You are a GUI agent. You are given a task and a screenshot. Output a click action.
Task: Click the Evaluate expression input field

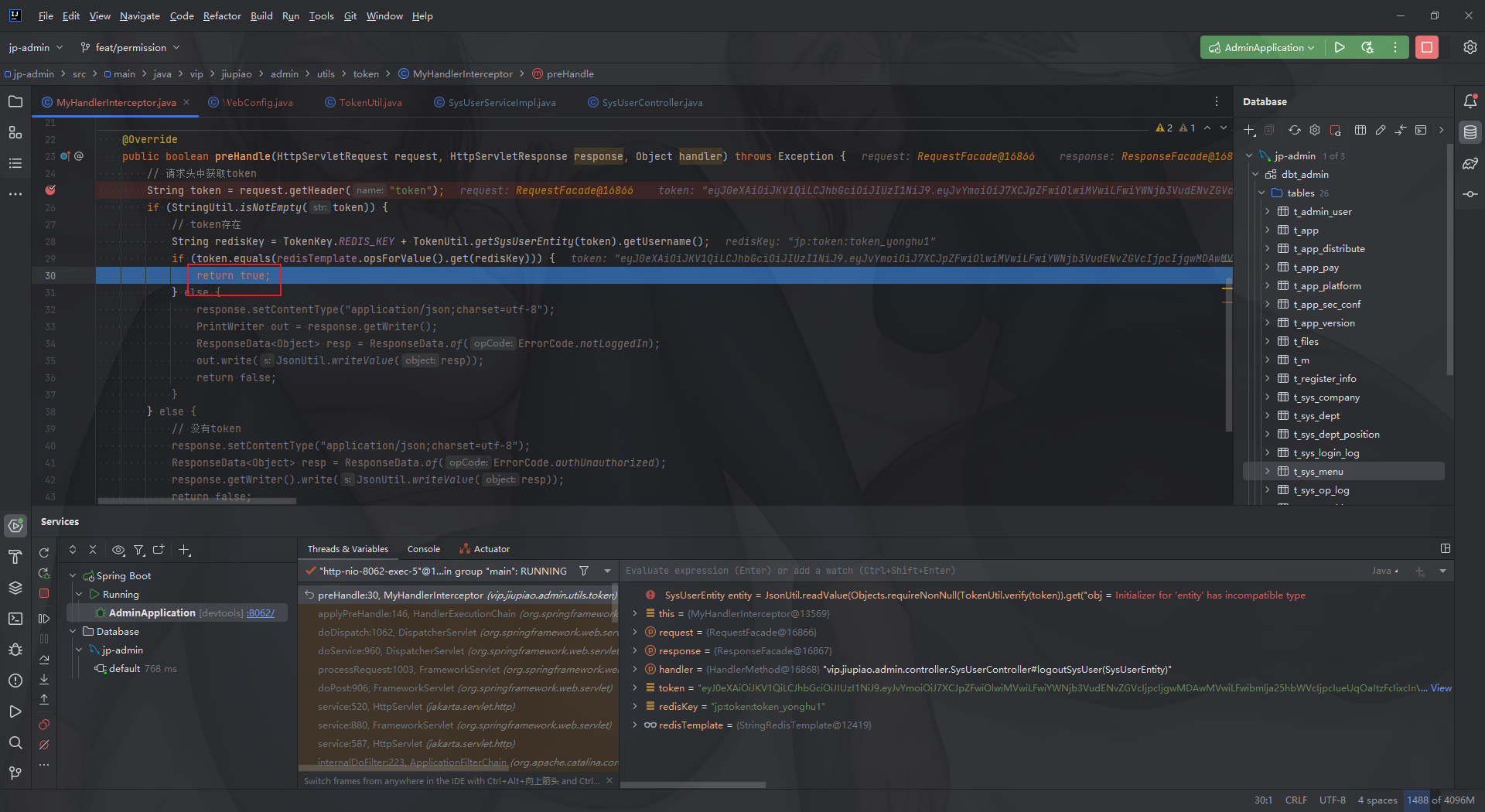(x=994, y=571)
